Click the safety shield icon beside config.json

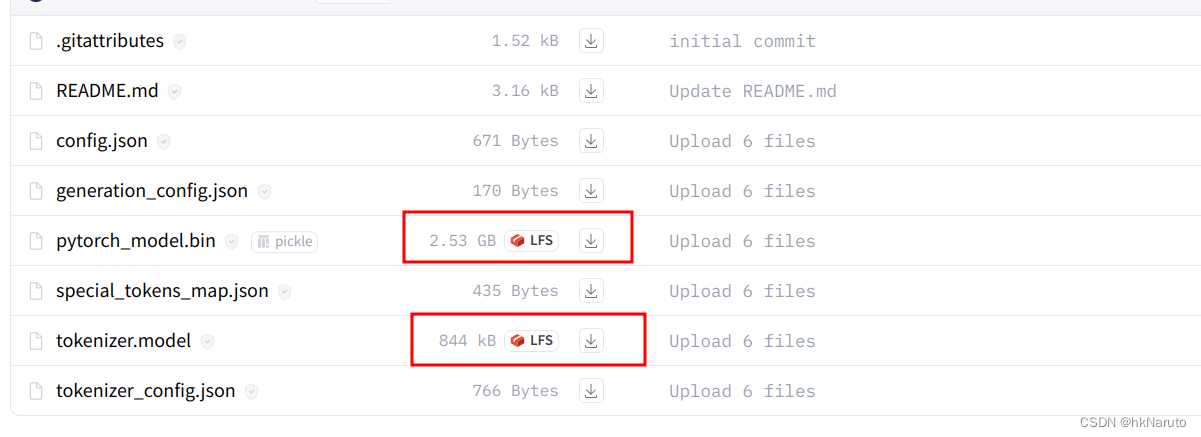pos(163,142)
